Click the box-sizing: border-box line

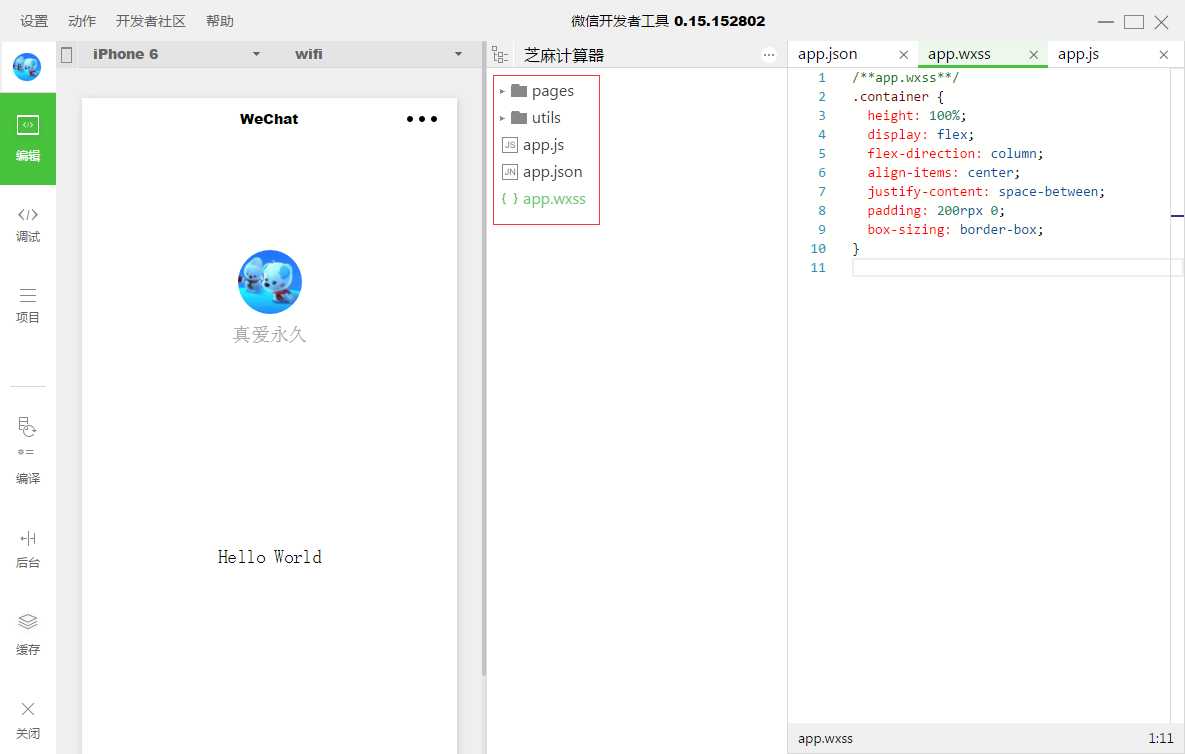[955, 230]
